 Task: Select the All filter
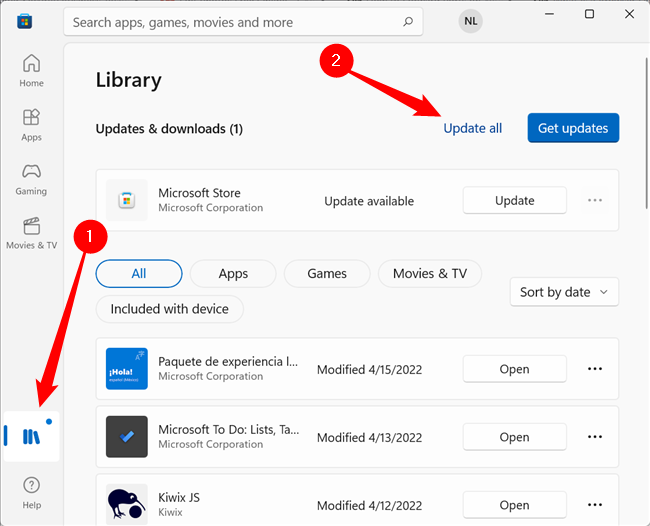tap(139, 274)
